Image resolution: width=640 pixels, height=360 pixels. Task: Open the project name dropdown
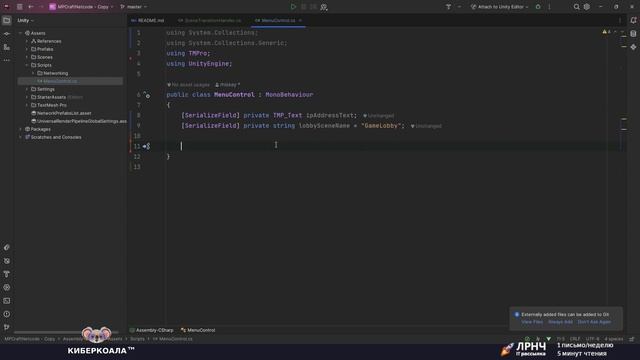81,7
